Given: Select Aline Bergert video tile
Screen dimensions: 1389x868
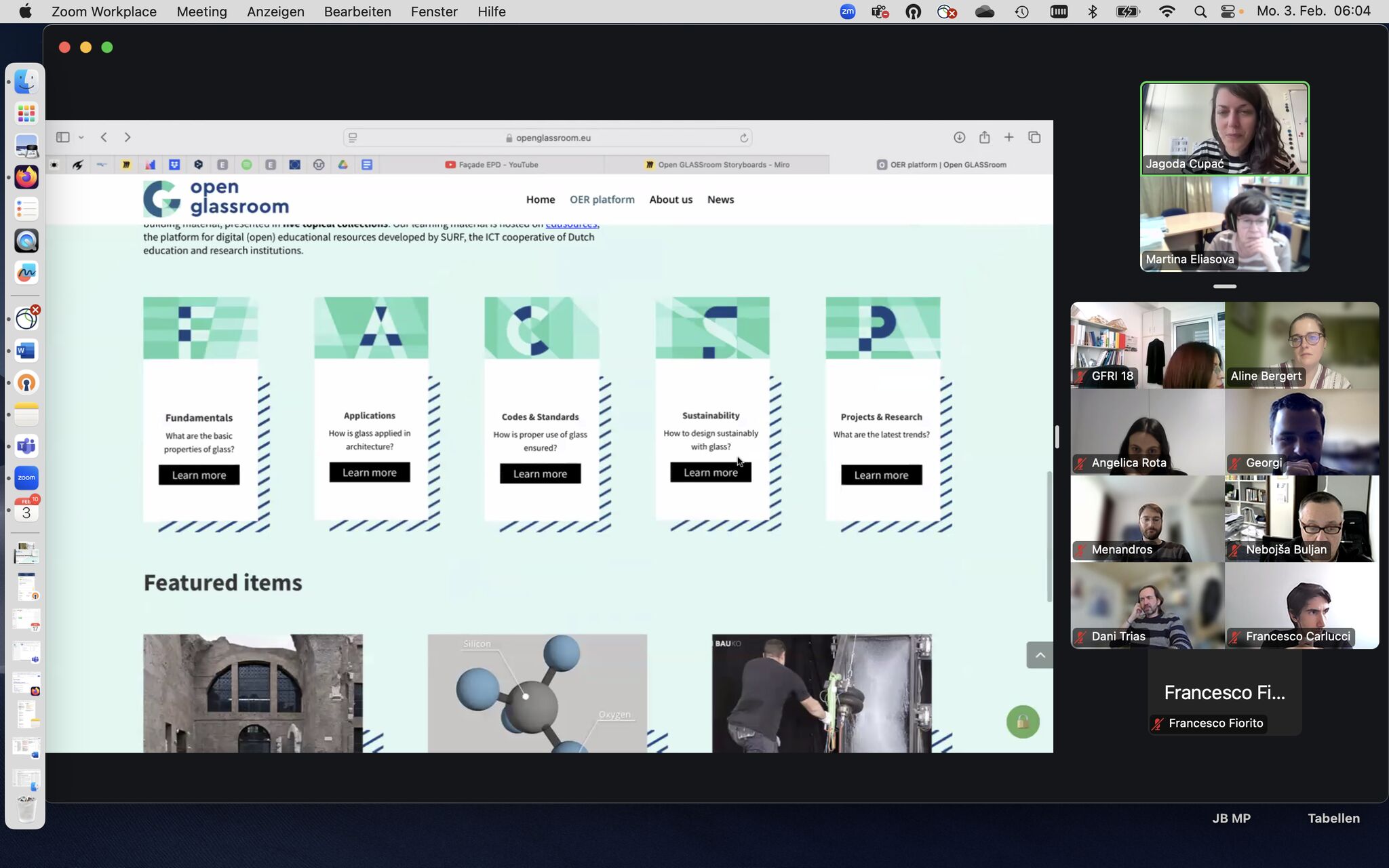Looking at the screenshot, I should point(1302,345).
